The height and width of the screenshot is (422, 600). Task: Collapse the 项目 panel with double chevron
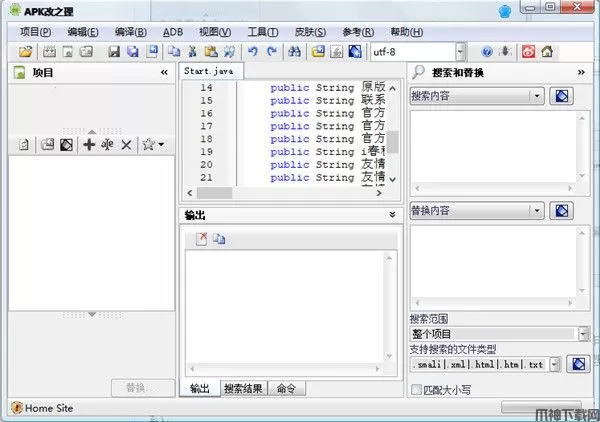click(x=164, y=72)
